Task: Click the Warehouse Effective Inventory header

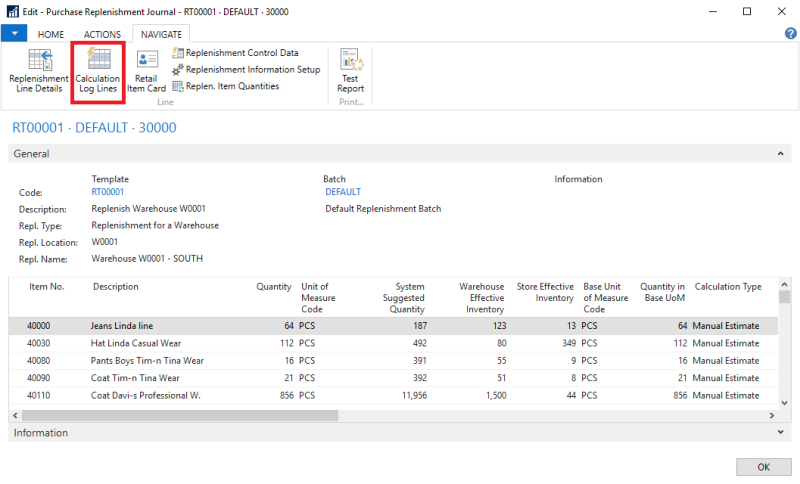Action: 481,298
